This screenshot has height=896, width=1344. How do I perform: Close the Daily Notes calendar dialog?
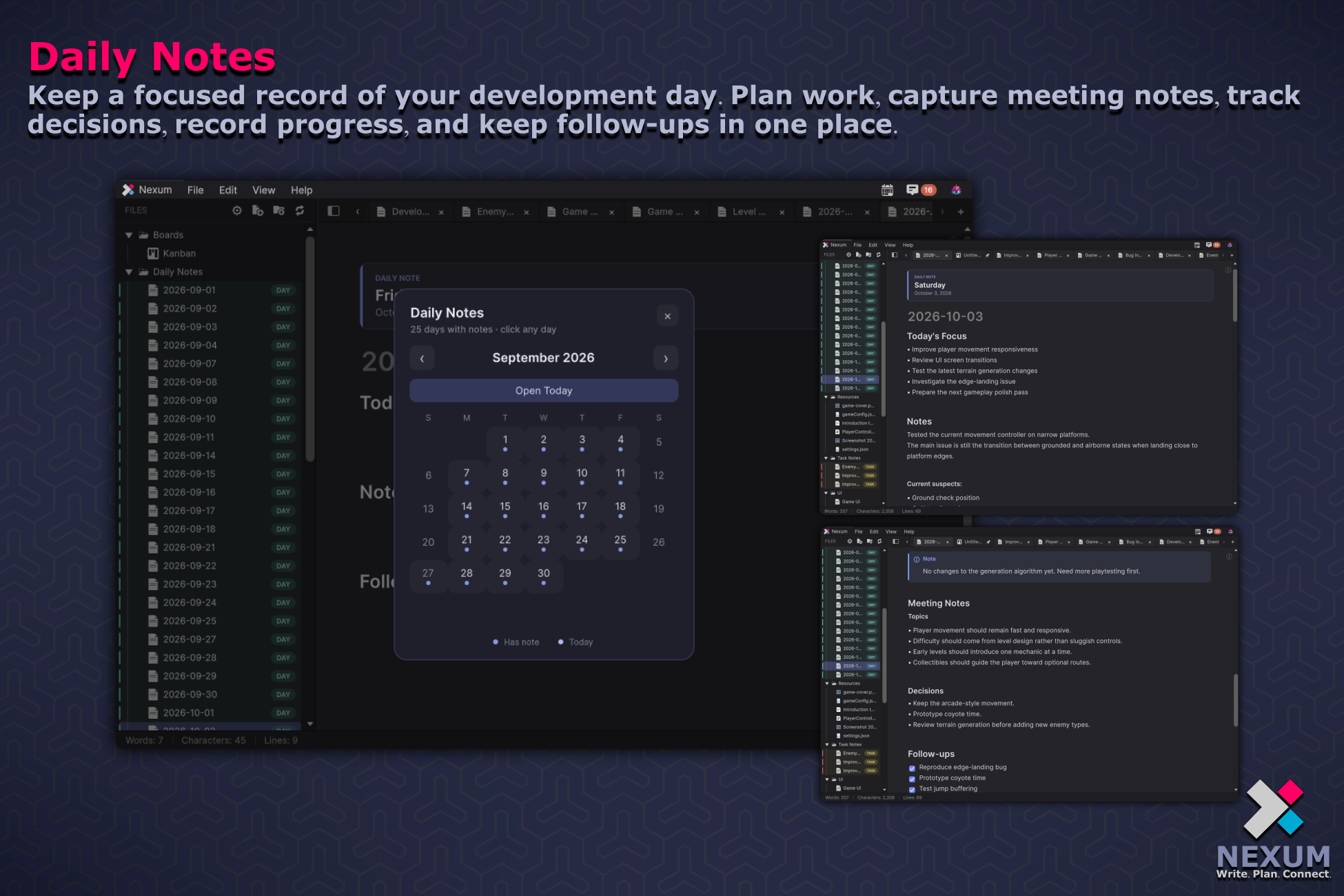[667, 316]
